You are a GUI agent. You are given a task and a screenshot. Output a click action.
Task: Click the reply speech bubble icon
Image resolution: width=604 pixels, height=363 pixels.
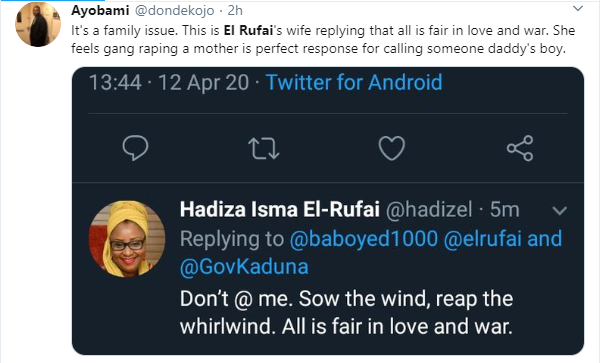point(135,148)
